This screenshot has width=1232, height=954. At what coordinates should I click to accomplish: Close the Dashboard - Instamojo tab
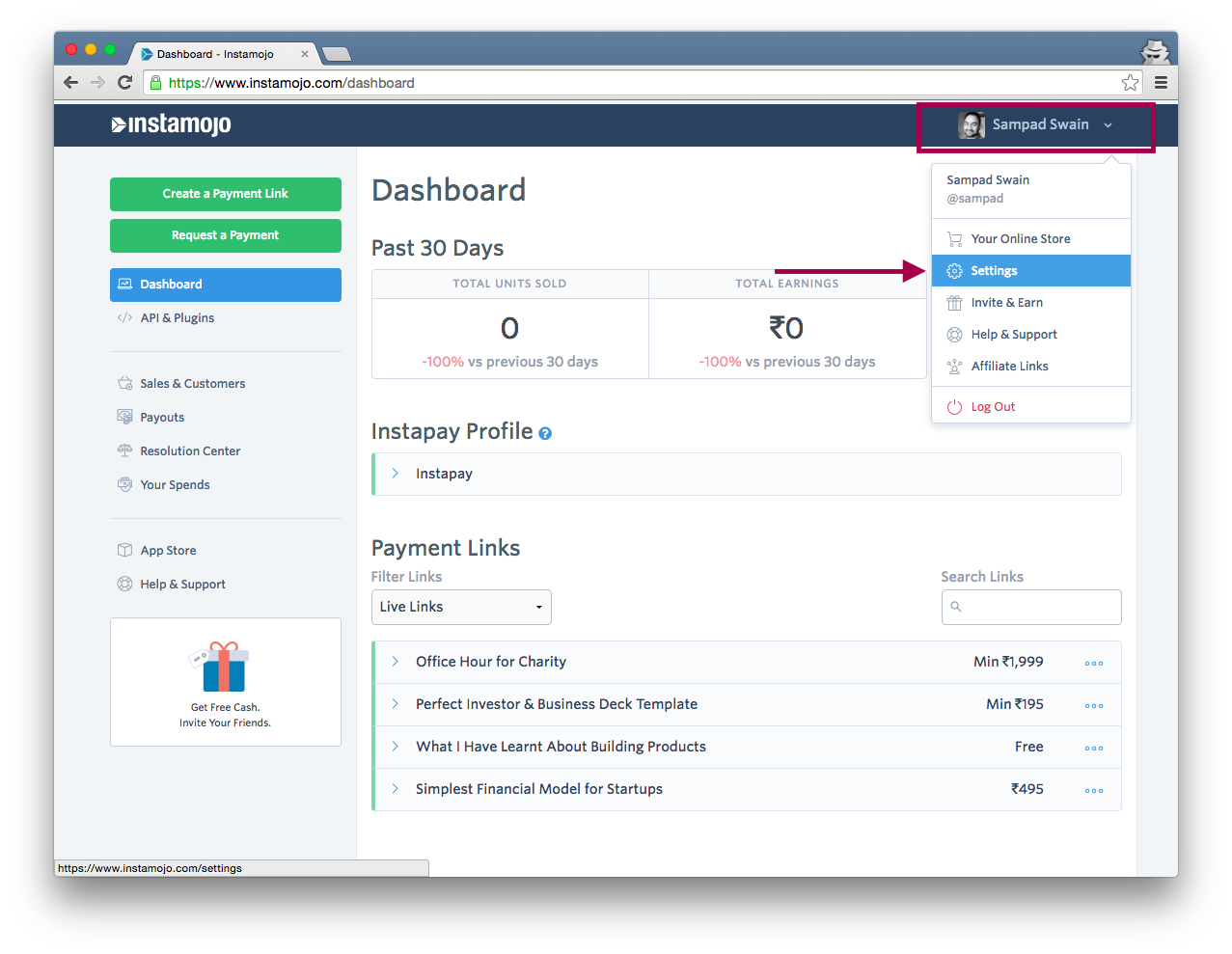point(305,54)
